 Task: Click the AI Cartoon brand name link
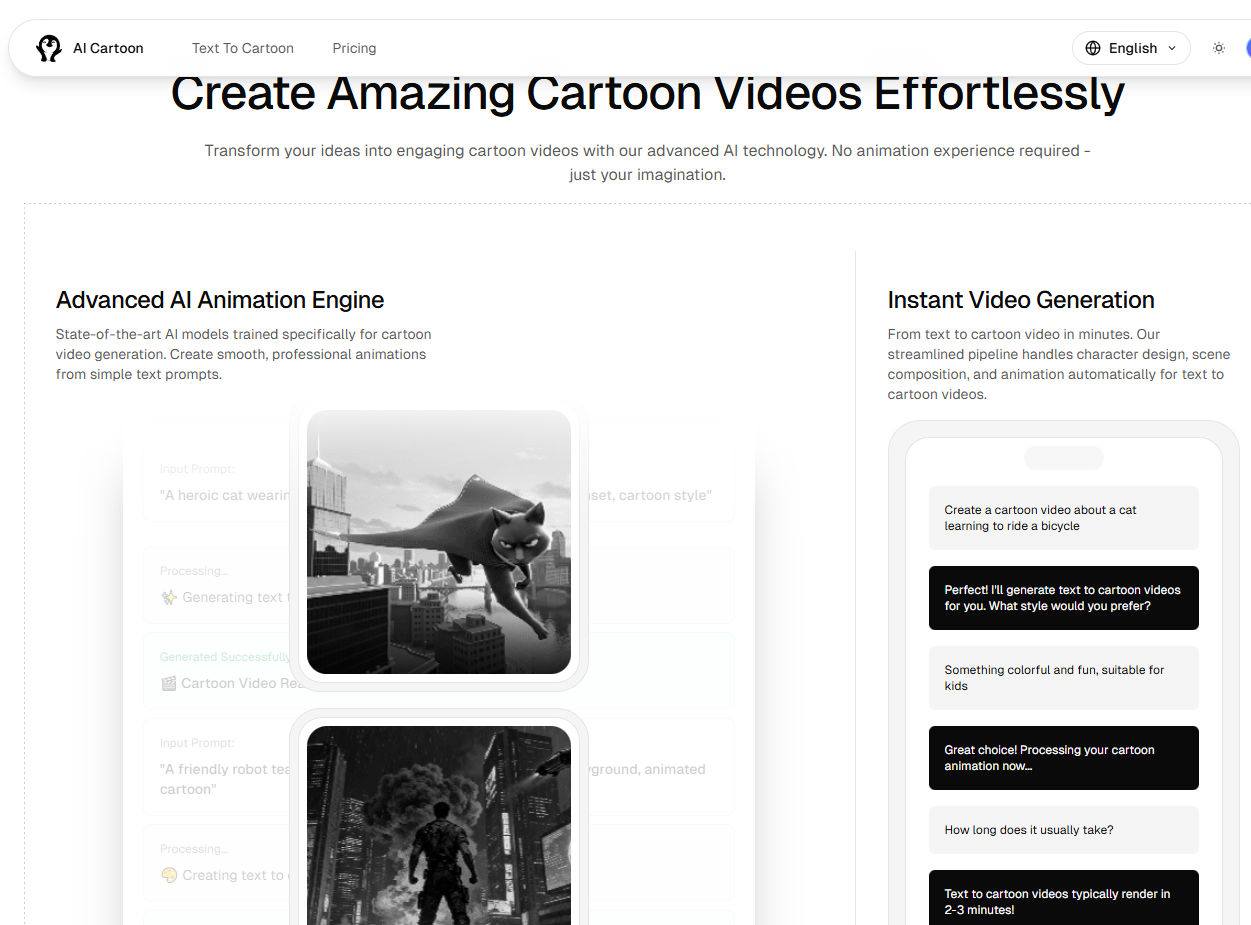tap(108, 47)
